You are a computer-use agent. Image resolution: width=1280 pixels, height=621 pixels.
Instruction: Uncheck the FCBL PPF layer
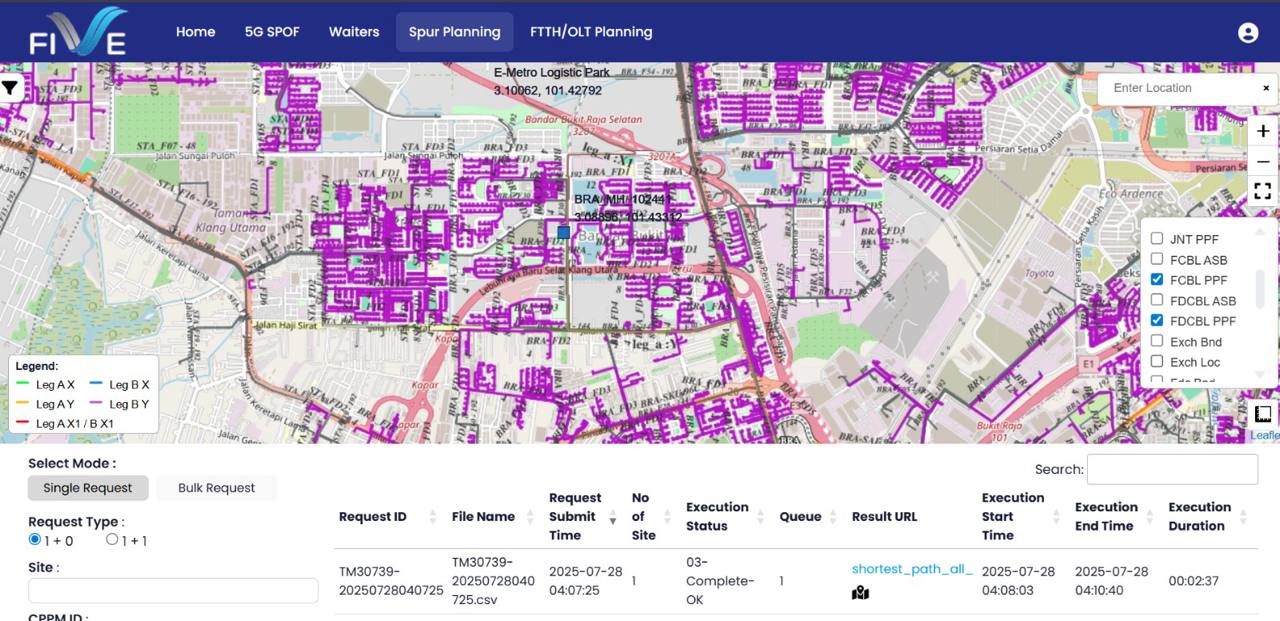tap(1157, 280)
